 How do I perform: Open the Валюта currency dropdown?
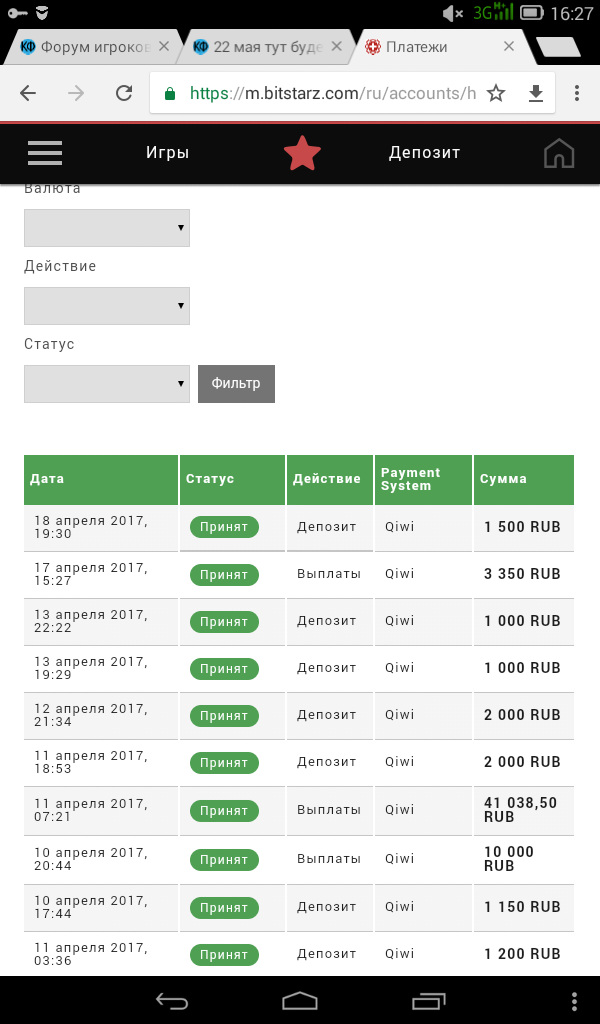(106, 227)
